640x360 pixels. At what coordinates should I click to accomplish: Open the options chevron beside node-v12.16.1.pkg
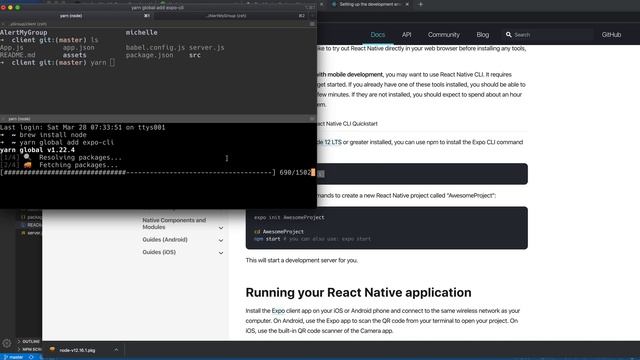(116, 350)
